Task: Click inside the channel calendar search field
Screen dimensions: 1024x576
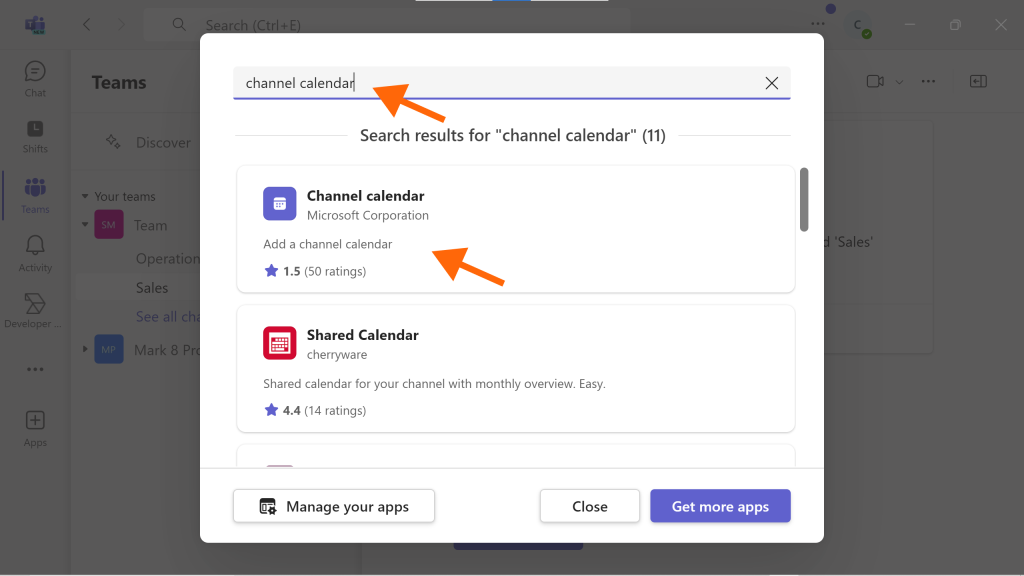Action: point(498,83)
